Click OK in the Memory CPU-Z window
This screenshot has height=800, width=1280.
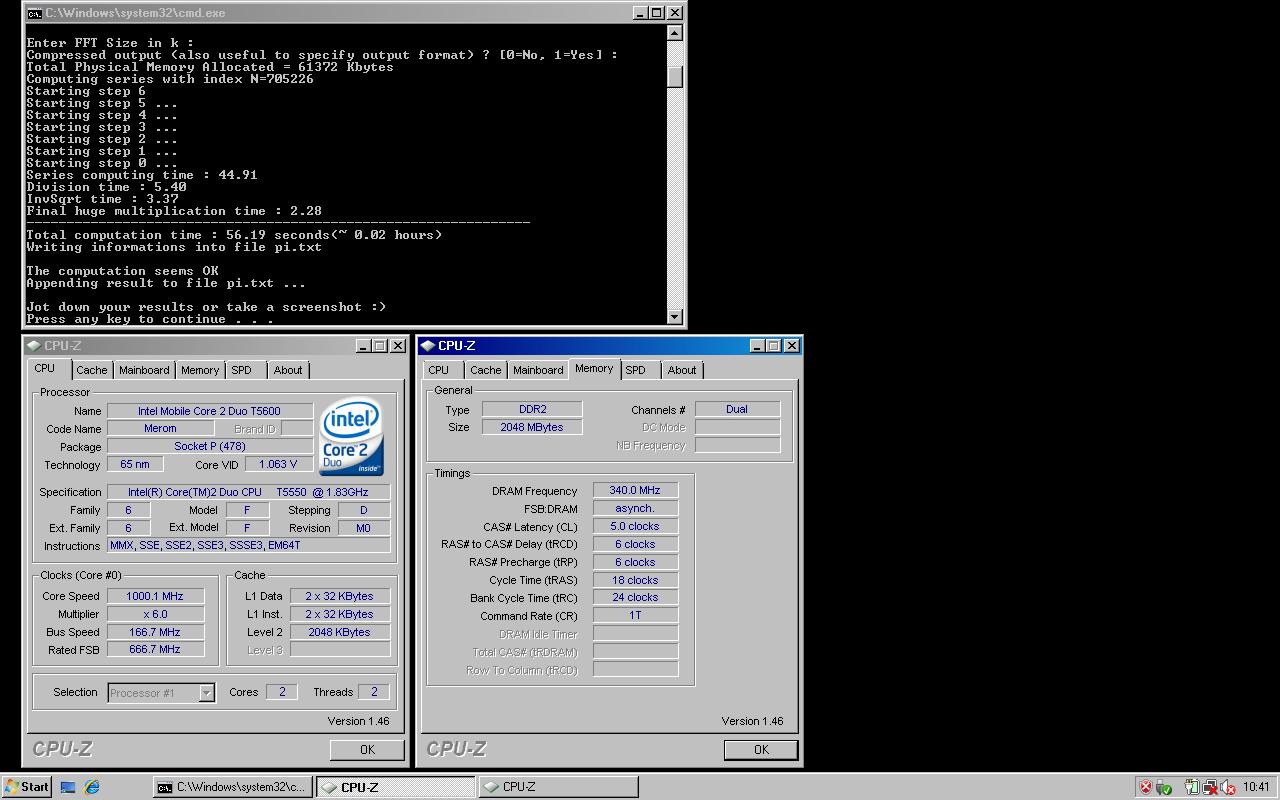pyautogui.click(x=761, y=750)
